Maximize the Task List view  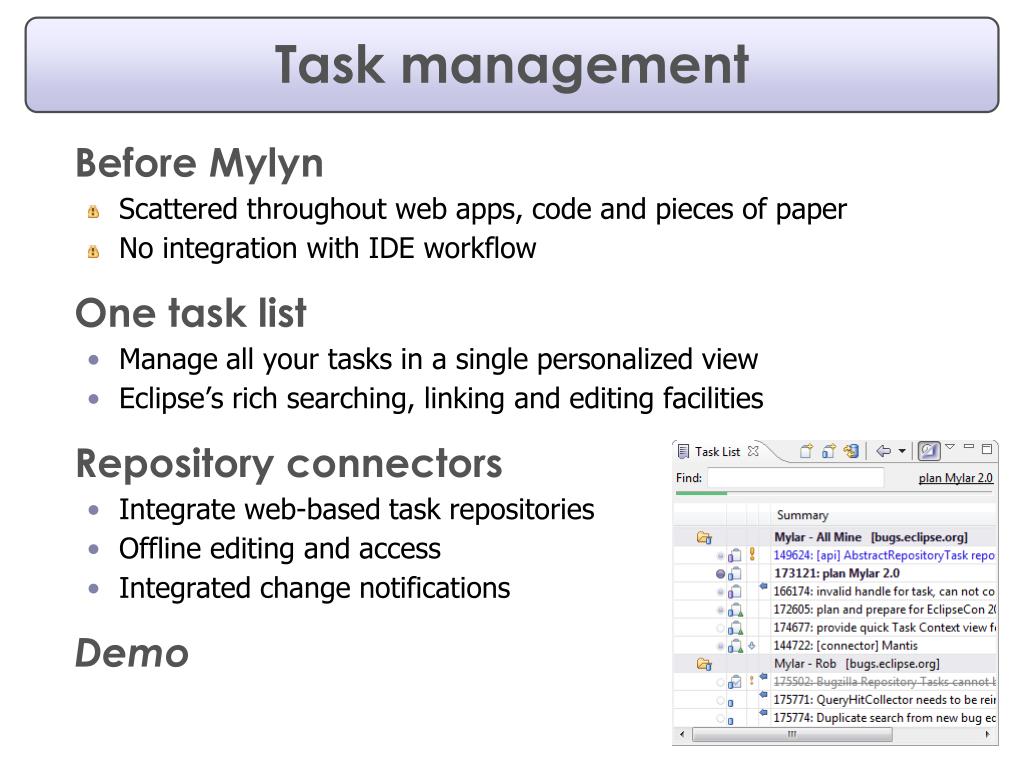coord(987,449)
